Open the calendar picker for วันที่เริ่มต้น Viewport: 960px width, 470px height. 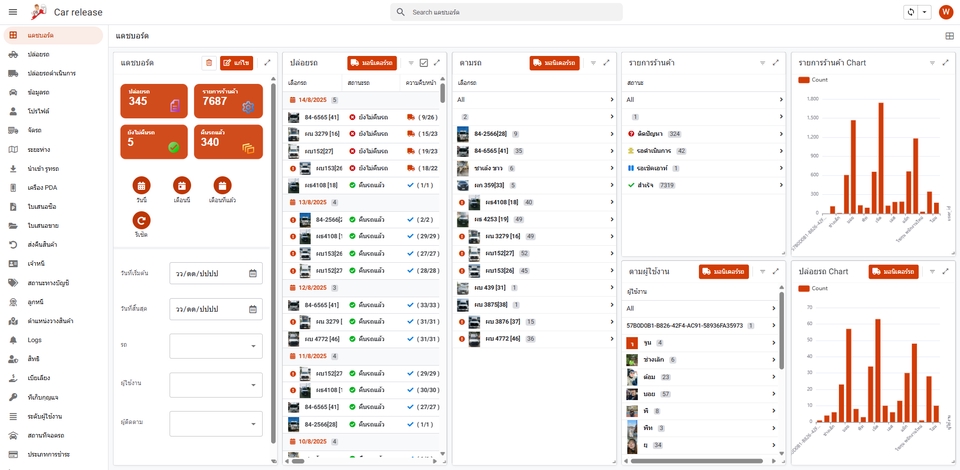(x=253, y=273)
